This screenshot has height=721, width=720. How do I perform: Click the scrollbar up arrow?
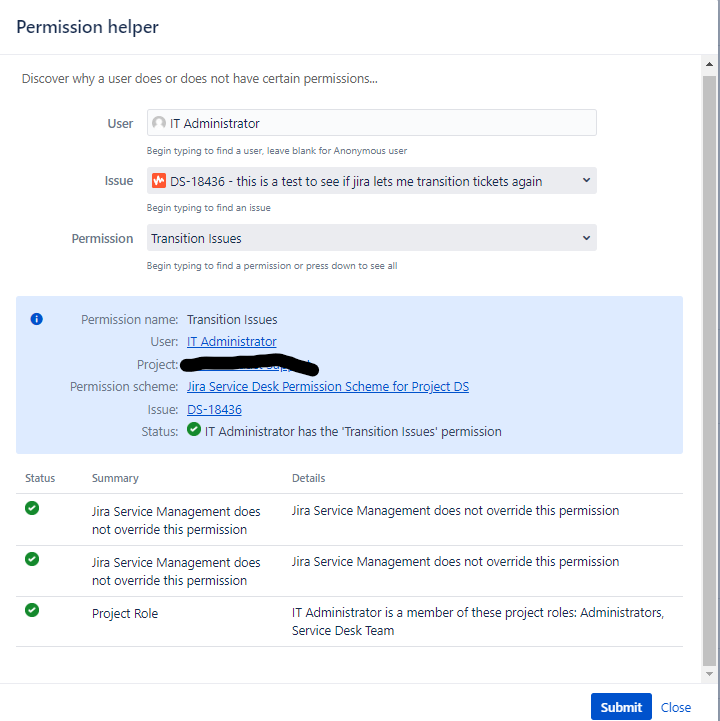[709, 64]
